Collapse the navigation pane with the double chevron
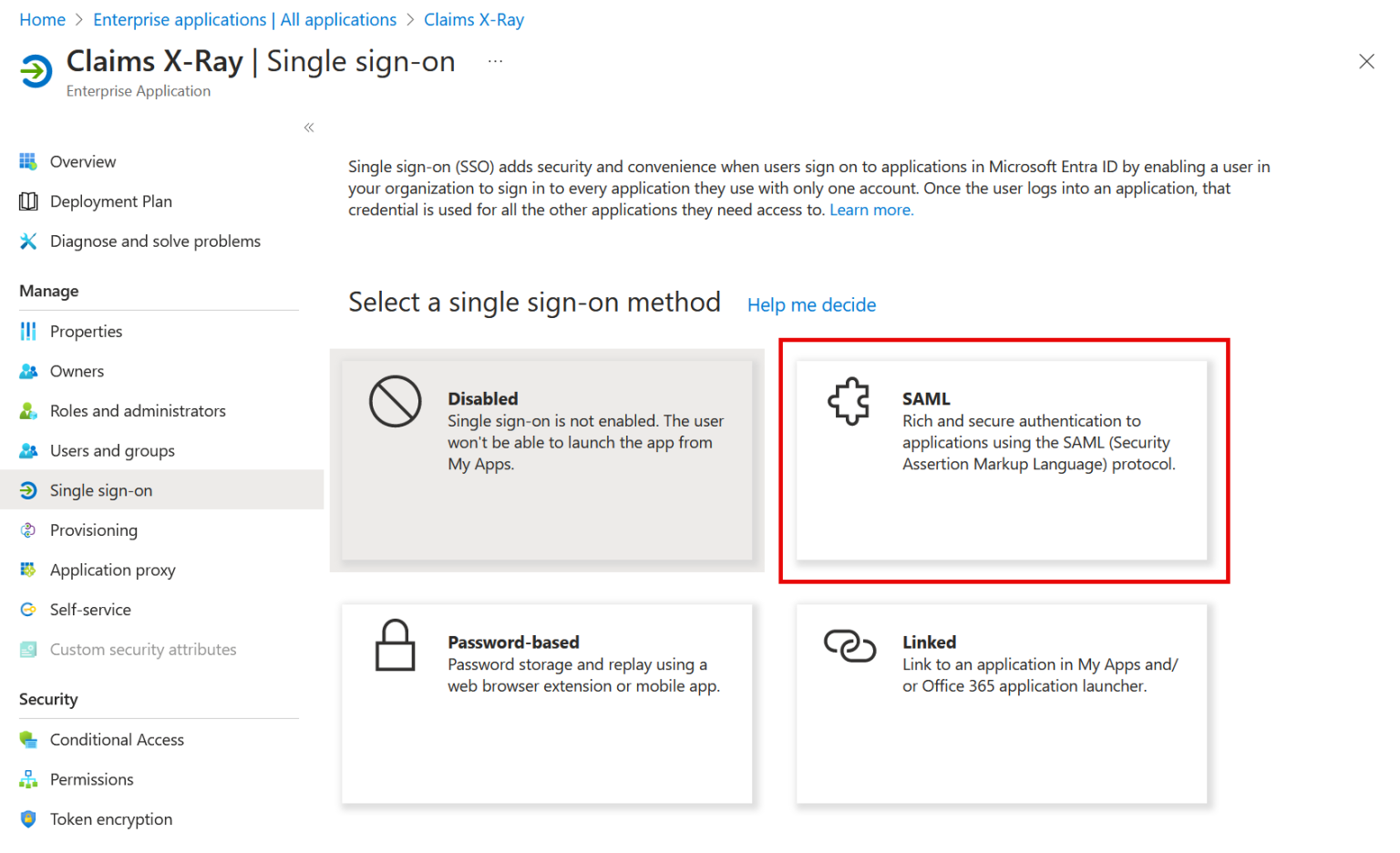Screen dimensions: 1400x853 [308, 128]
